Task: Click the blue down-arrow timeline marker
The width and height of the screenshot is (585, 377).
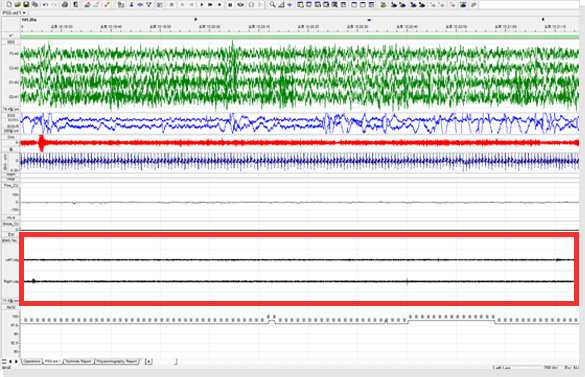Action: click(369, 20)
